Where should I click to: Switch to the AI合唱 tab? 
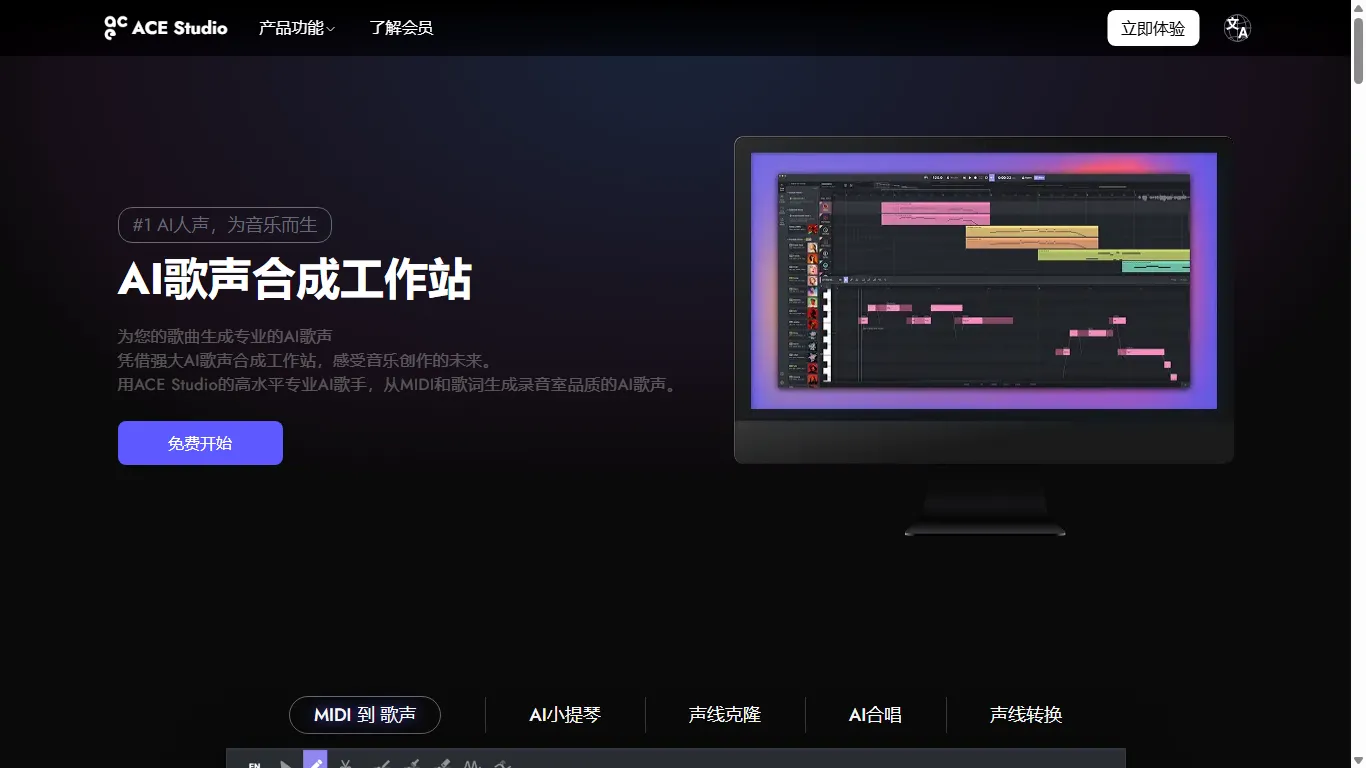coord(876,714)
